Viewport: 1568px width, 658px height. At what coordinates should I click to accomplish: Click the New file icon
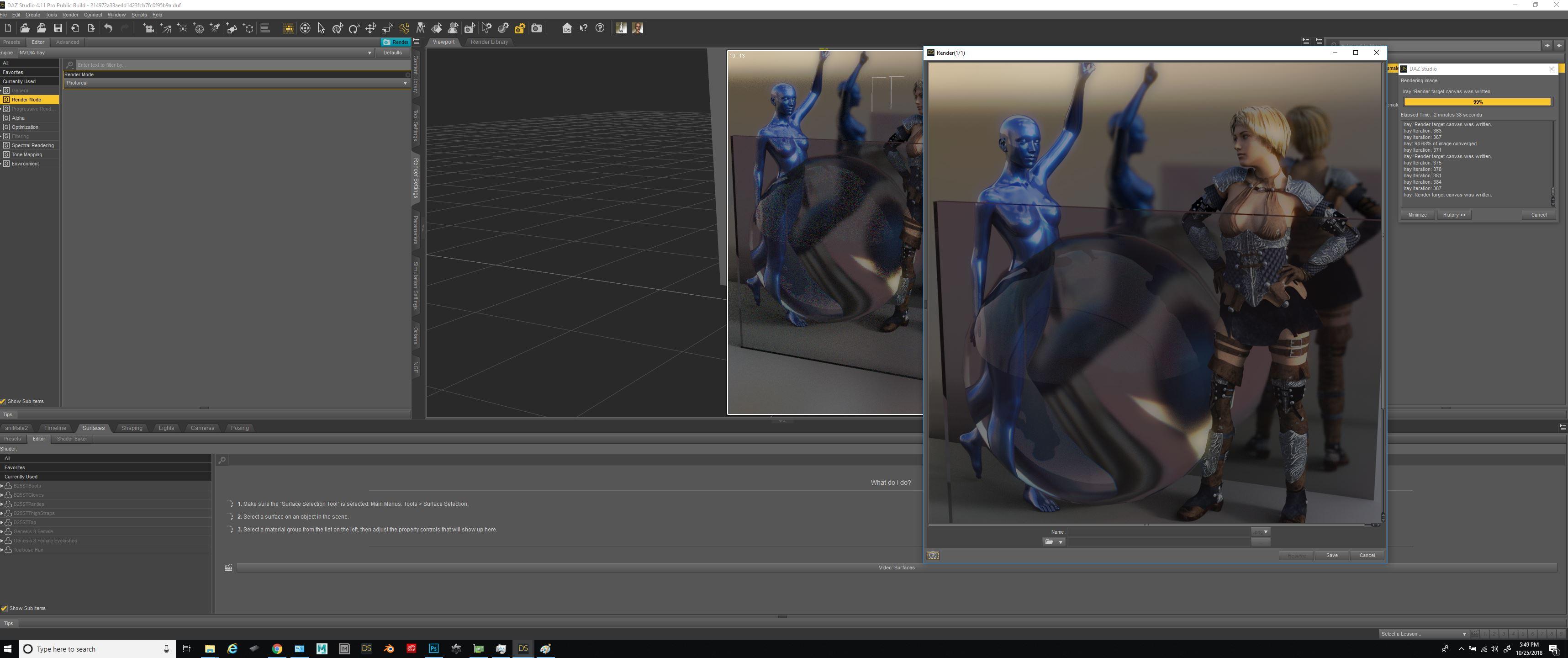[x=8, y=28]
